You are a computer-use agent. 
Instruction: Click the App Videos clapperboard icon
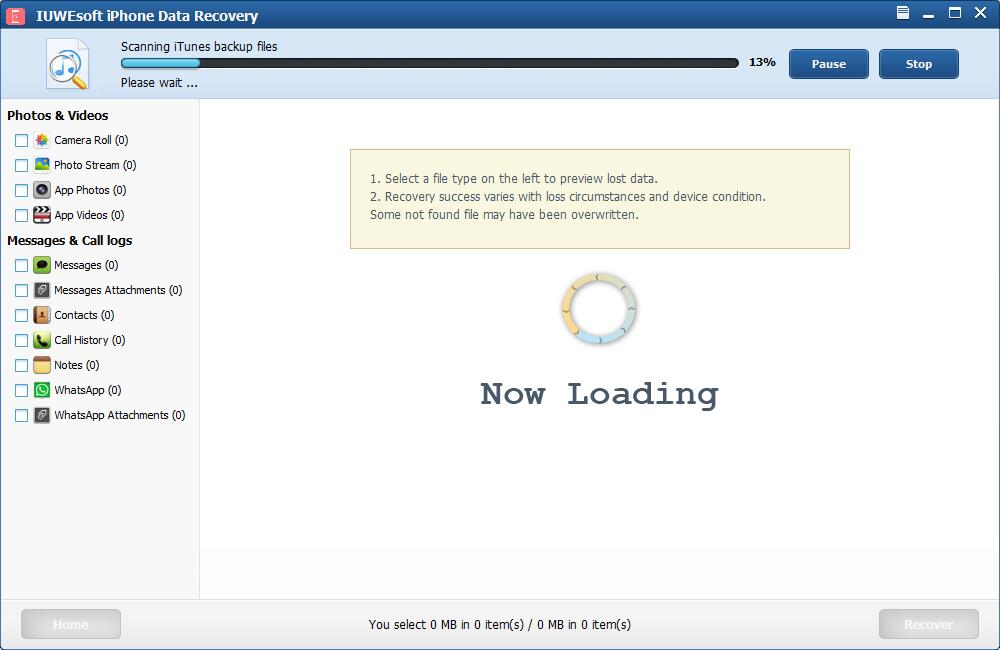point(41,215)
